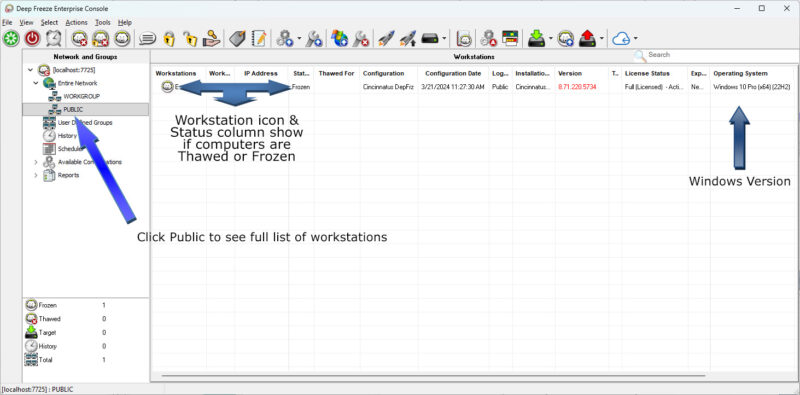Open the Tools menu
Viewport: 800px width, 395px height.
(103, 22)
